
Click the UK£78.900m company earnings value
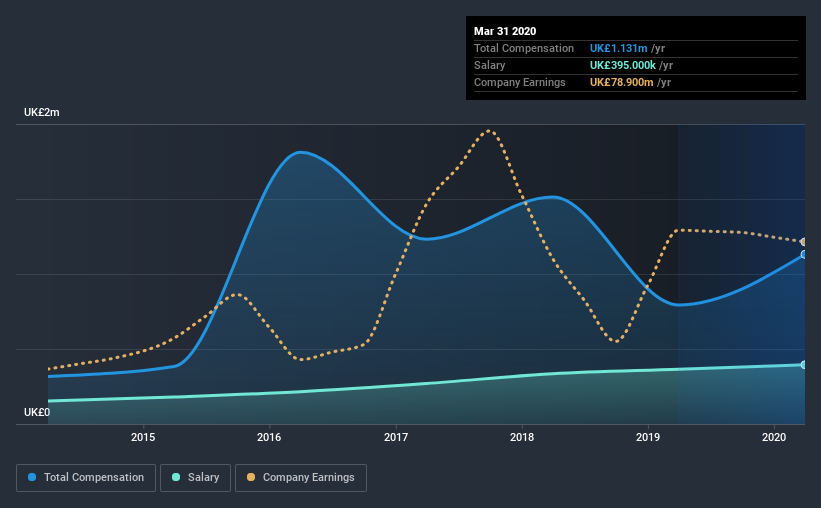click(622, 82)
